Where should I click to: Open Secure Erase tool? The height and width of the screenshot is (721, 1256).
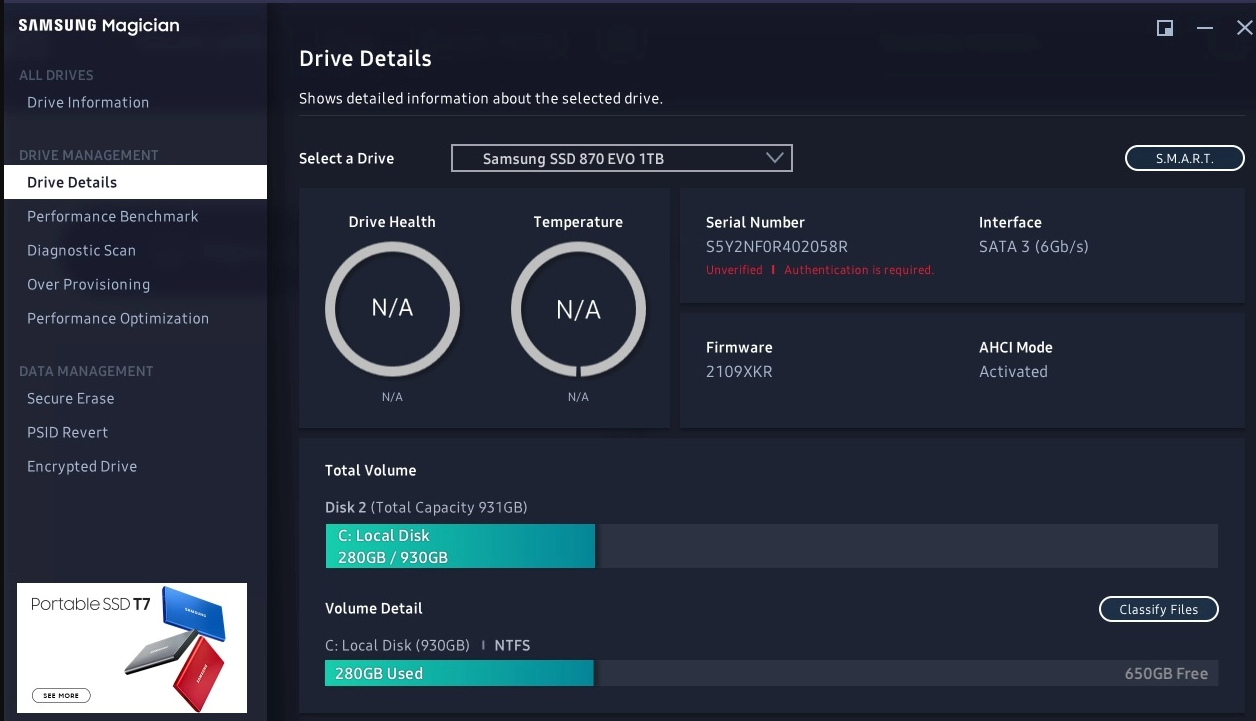70,398
